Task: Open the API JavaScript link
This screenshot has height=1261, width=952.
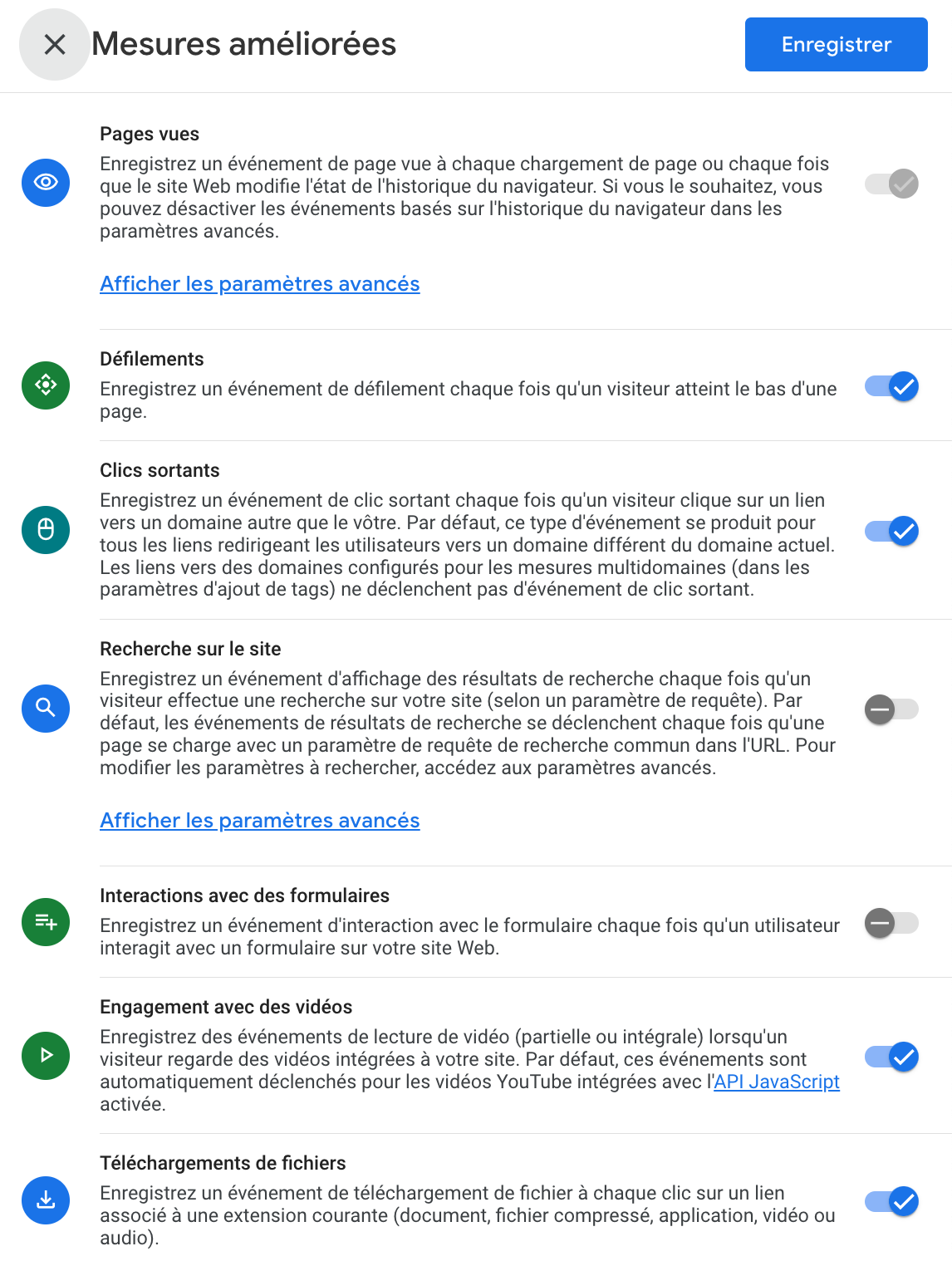Action: [x=777, y=1082]
